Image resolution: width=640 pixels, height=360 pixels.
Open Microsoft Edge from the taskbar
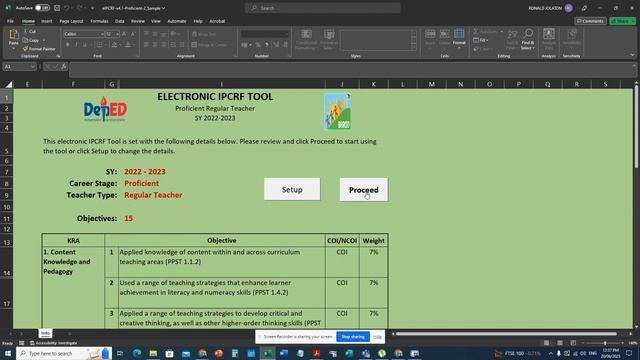click(137, 353)
